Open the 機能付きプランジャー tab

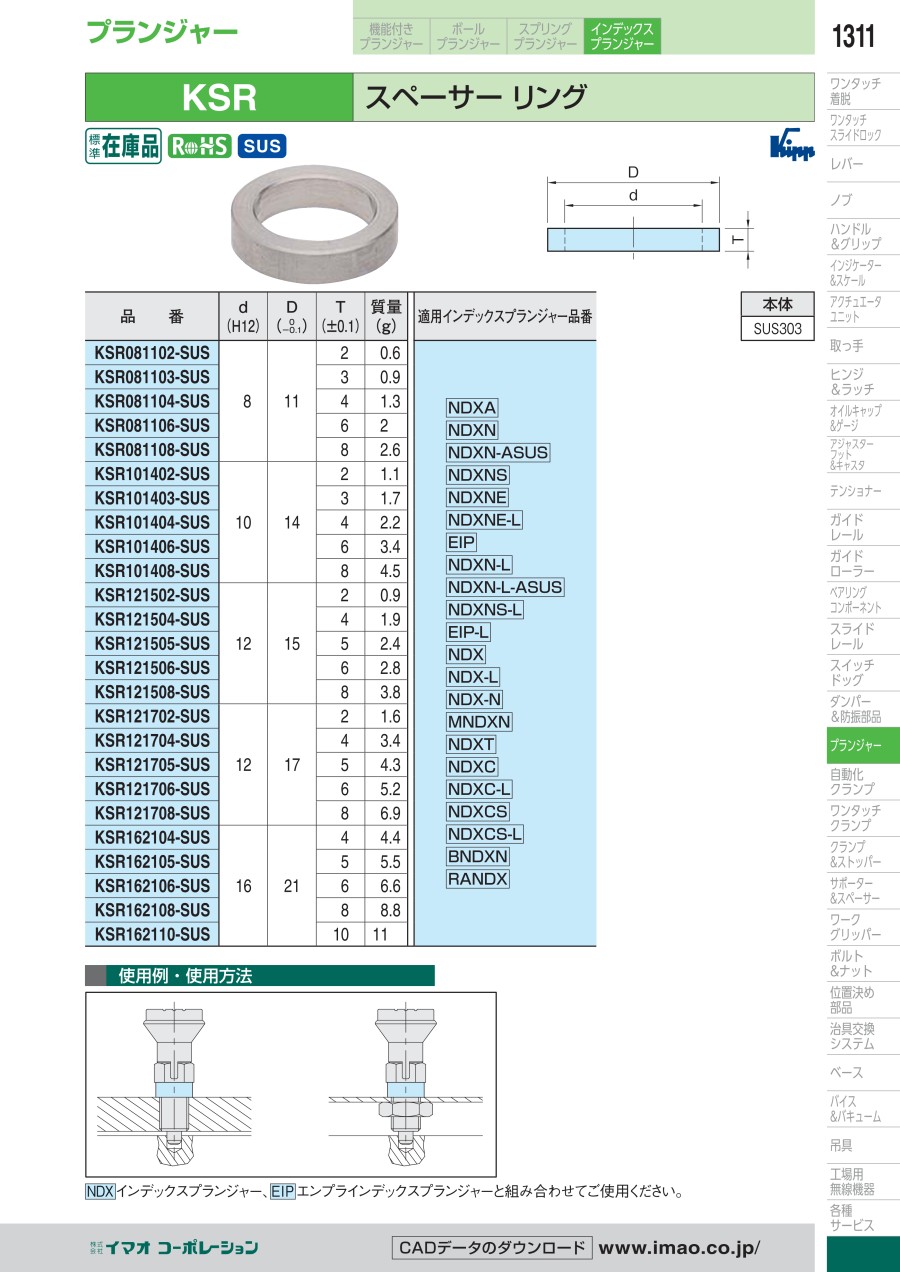pyautogui.click(x=391, y=36)
